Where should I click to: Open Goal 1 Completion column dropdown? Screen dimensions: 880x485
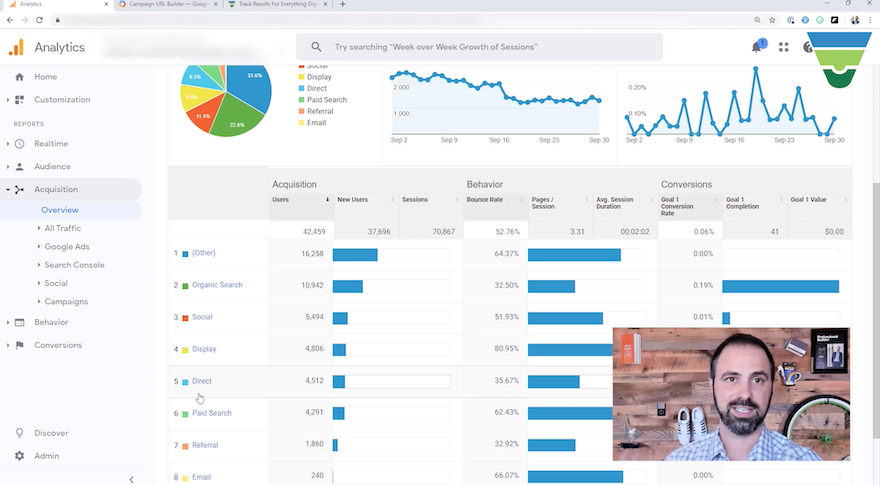coord(781,200)
